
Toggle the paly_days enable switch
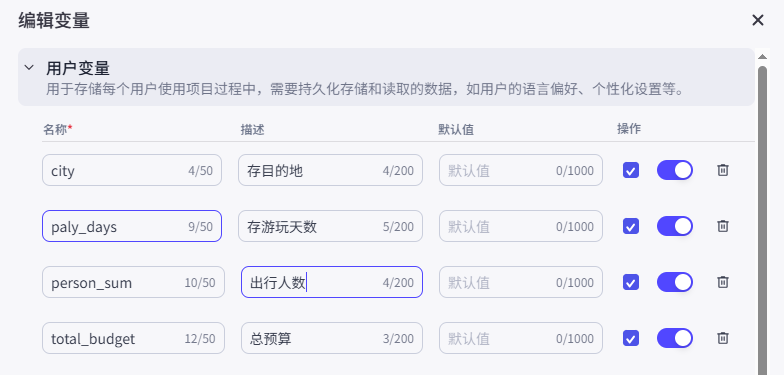click(674, 226)
